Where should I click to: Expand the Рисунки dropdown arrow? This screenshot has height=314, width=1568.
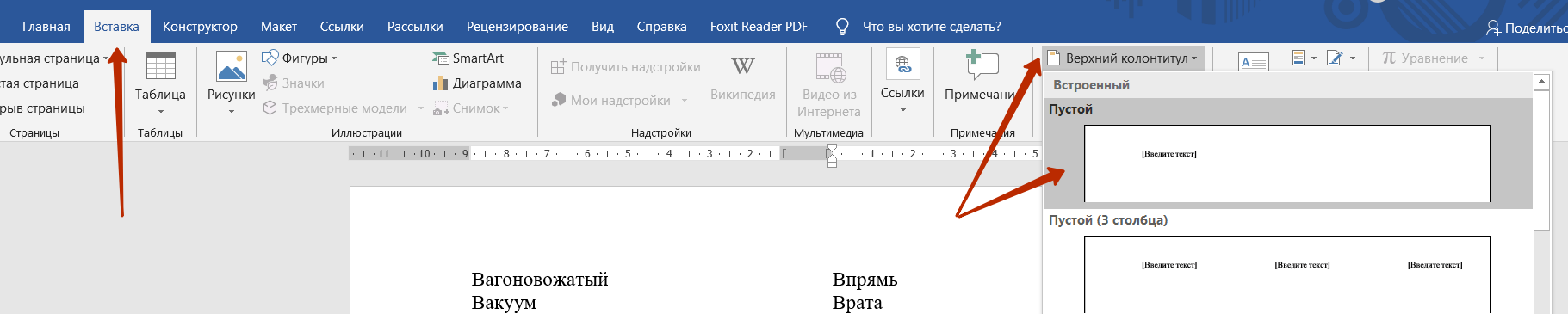(x=232, y=111)
